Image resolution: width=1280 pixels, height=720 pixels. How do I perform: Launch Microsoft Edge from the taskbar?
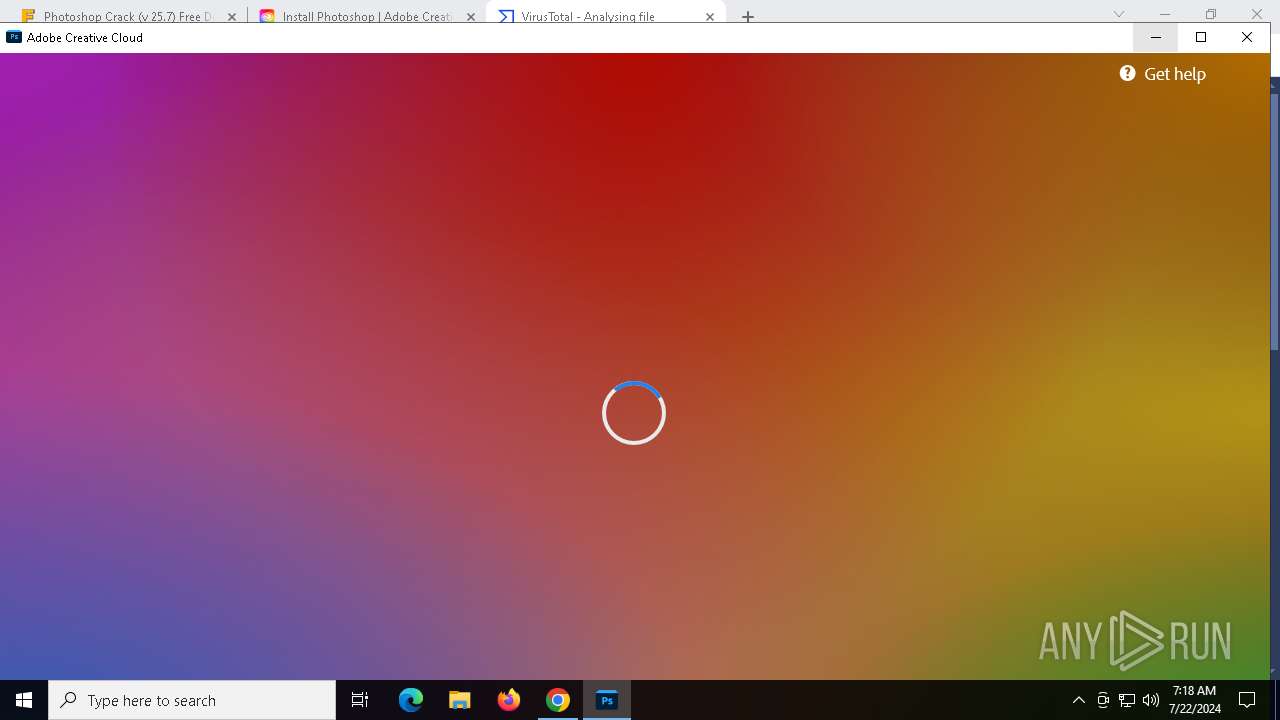coord(411,700)
